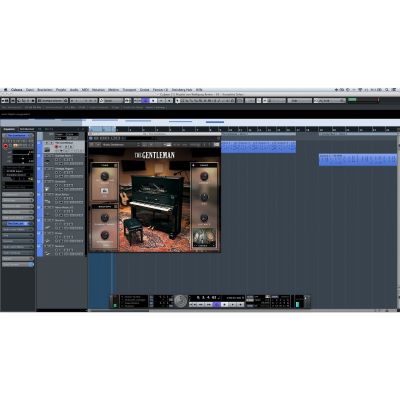Click the bottom knob in Space panel
400x400 pixels.
click(204, 218)
